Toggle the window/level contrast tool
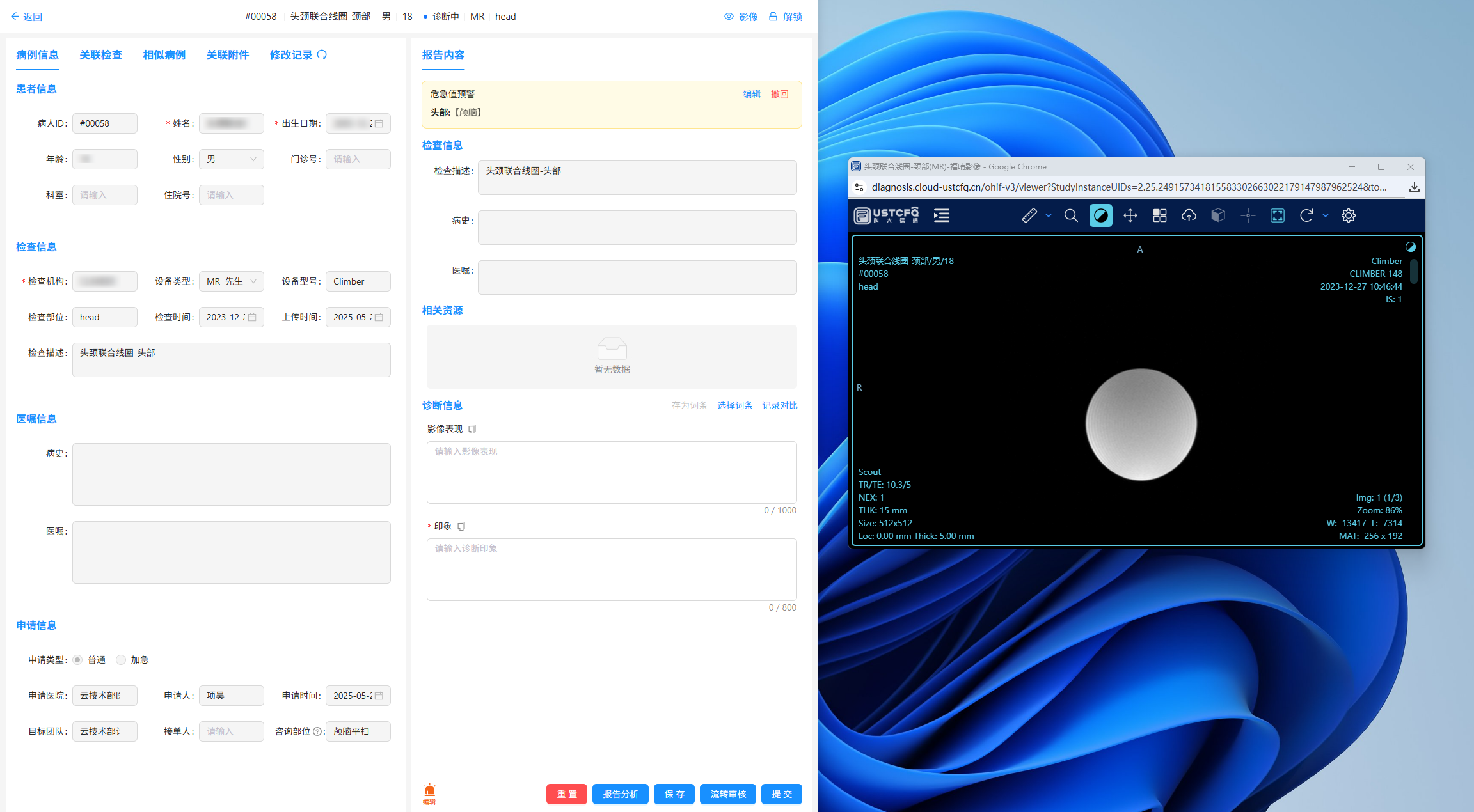This screenshot has height=812, width=1474. (1100, 215)
